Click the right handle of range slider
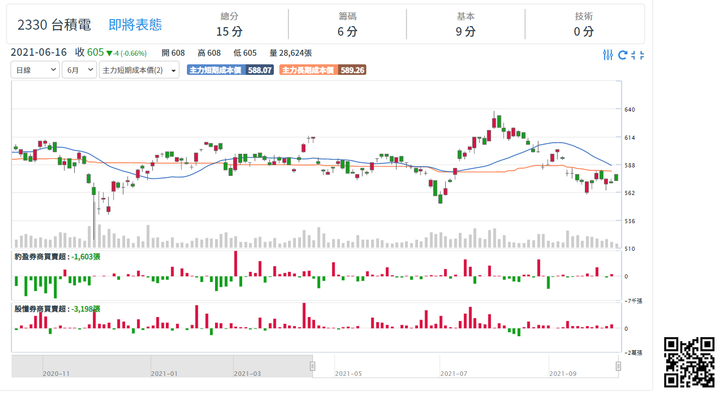This screenshot has width=720, height=398. 618,366
